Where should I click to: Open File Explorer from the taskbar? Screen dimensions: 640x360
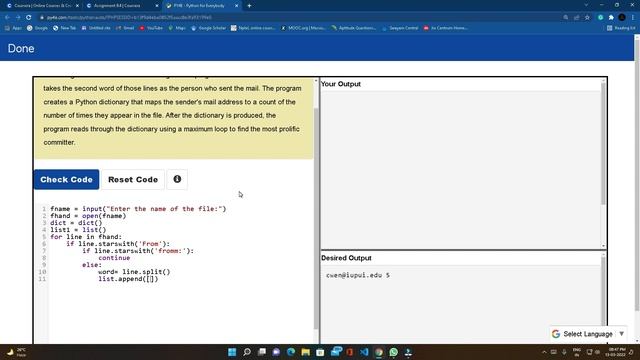click(x=305, y=352)
